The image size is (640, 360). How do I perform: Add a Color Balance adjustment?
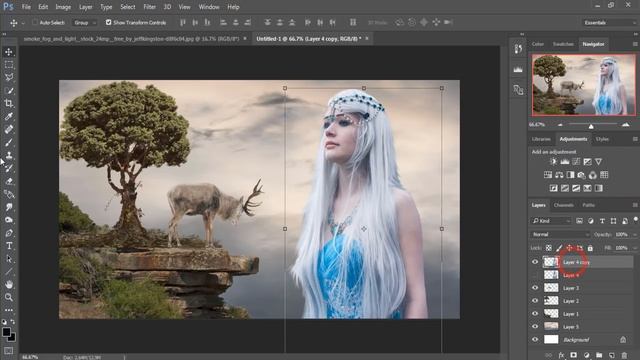pos(559,175)
